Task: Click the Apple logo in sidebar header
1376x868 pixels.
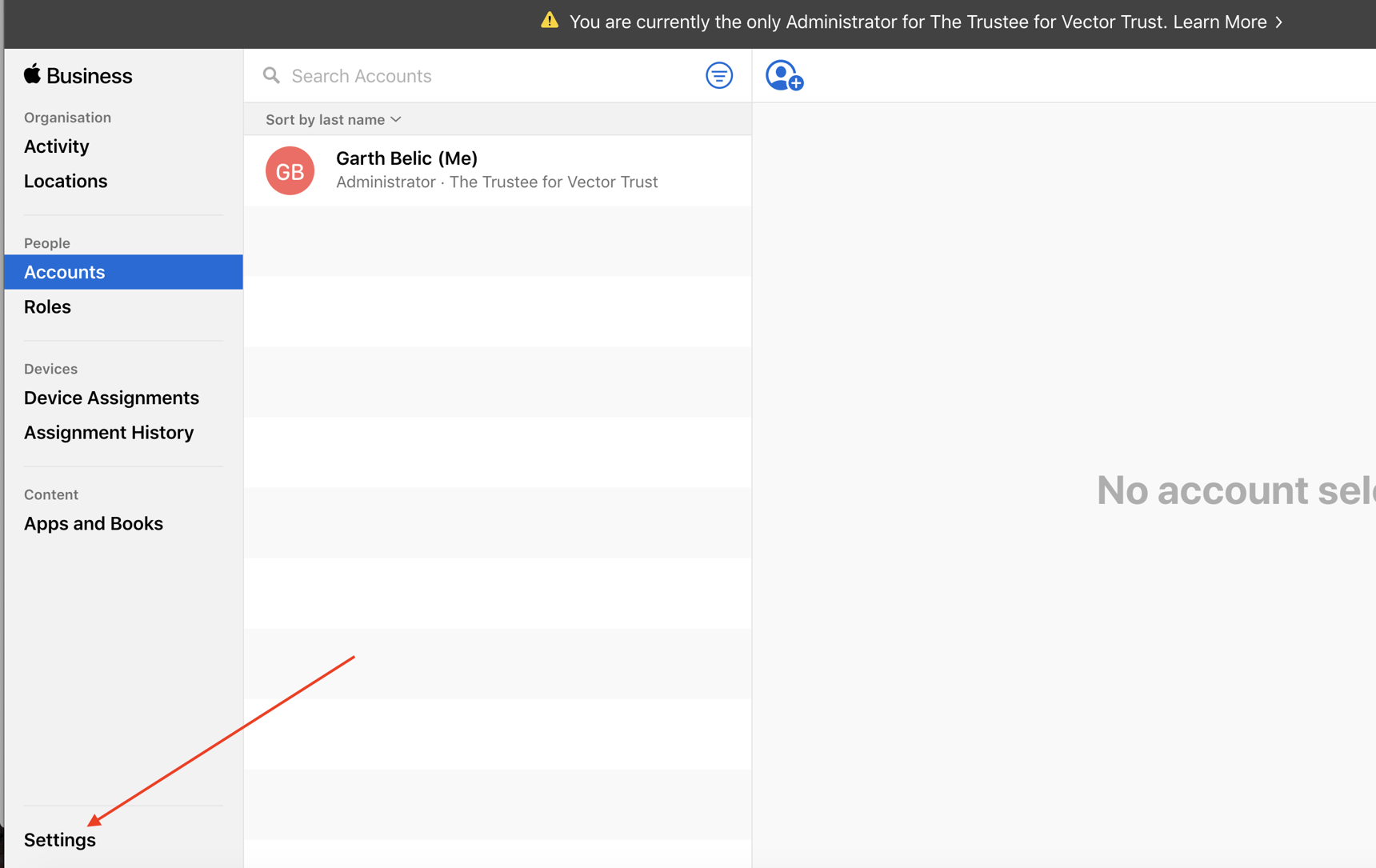Action: click(x=32, y=74)
